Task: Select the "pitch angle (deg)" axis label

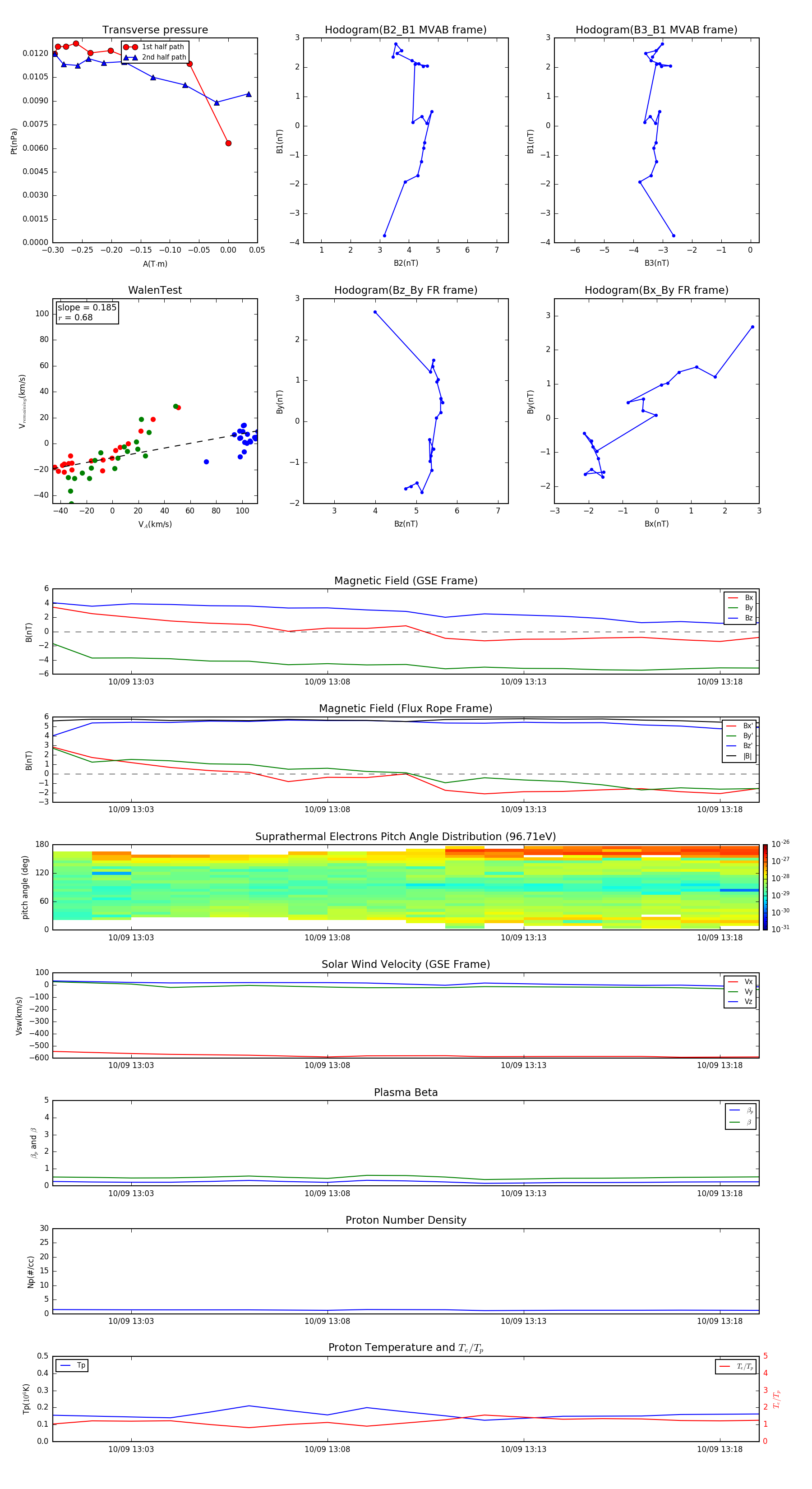Action: 25,887
